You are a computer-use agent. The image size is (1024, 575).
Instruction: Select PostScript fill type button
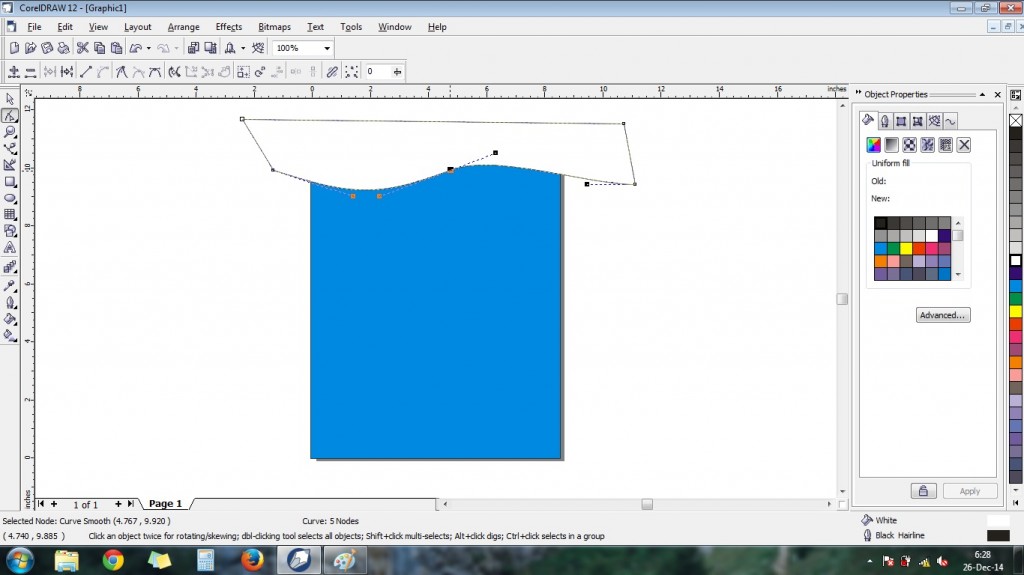(945, 145)
